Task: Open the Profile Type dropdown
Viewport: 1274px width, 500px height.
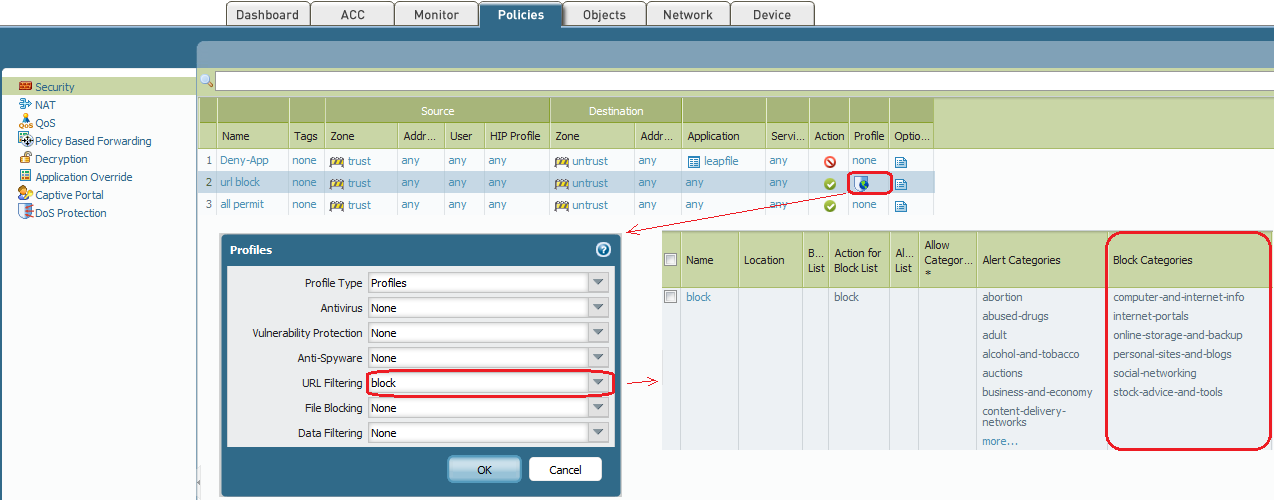Action: point(598,283)
